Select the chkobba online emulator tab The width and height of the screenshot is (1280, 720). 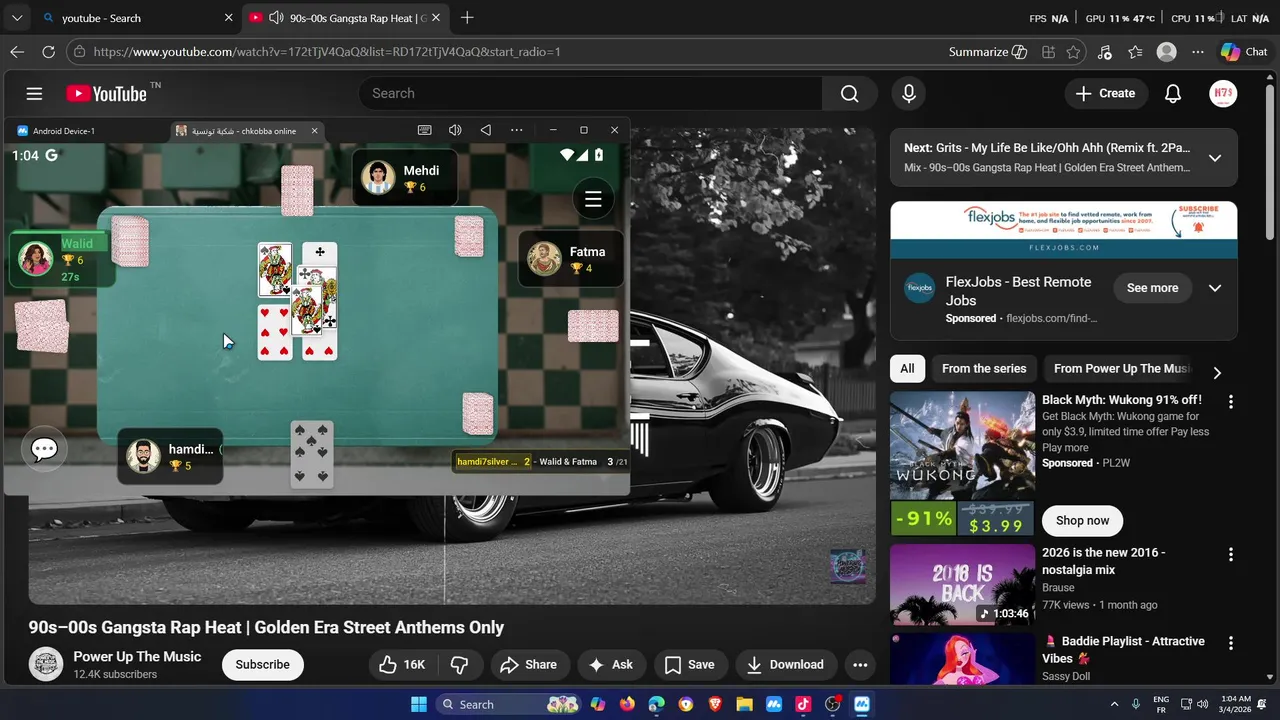[246, 131]
